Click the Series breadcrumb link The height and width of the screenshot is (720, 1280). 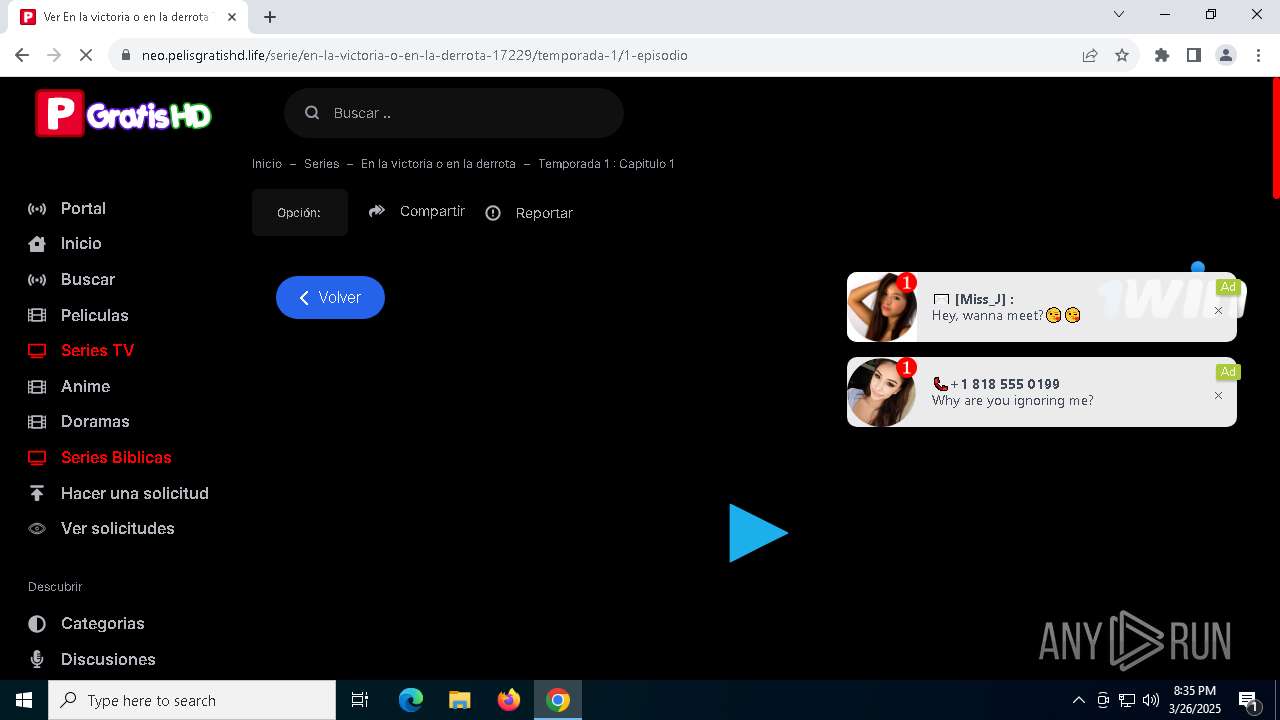click(322, 164)
